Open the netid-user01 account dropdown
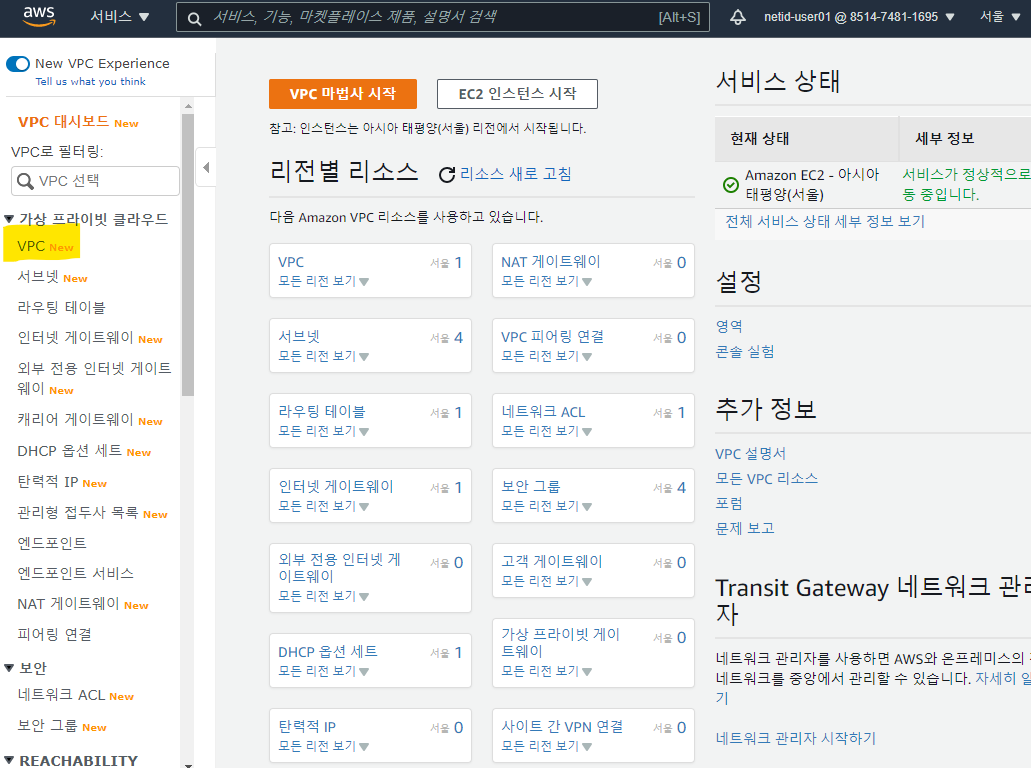The image size is (1031, 768). (859, 17)
